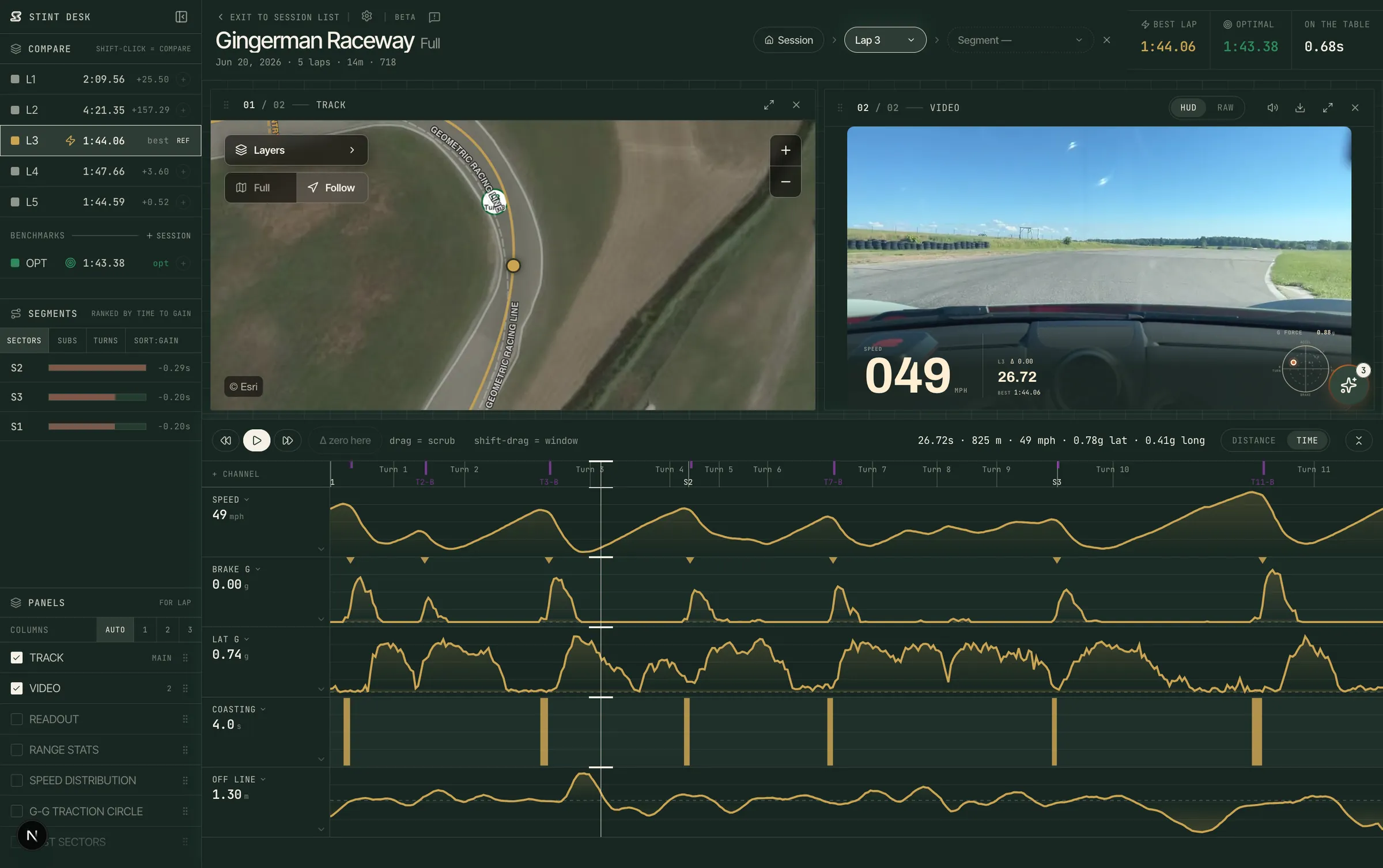Select the Follow map mode
The height and width of the screenshot is (868, 1383).
coord(332,188)
